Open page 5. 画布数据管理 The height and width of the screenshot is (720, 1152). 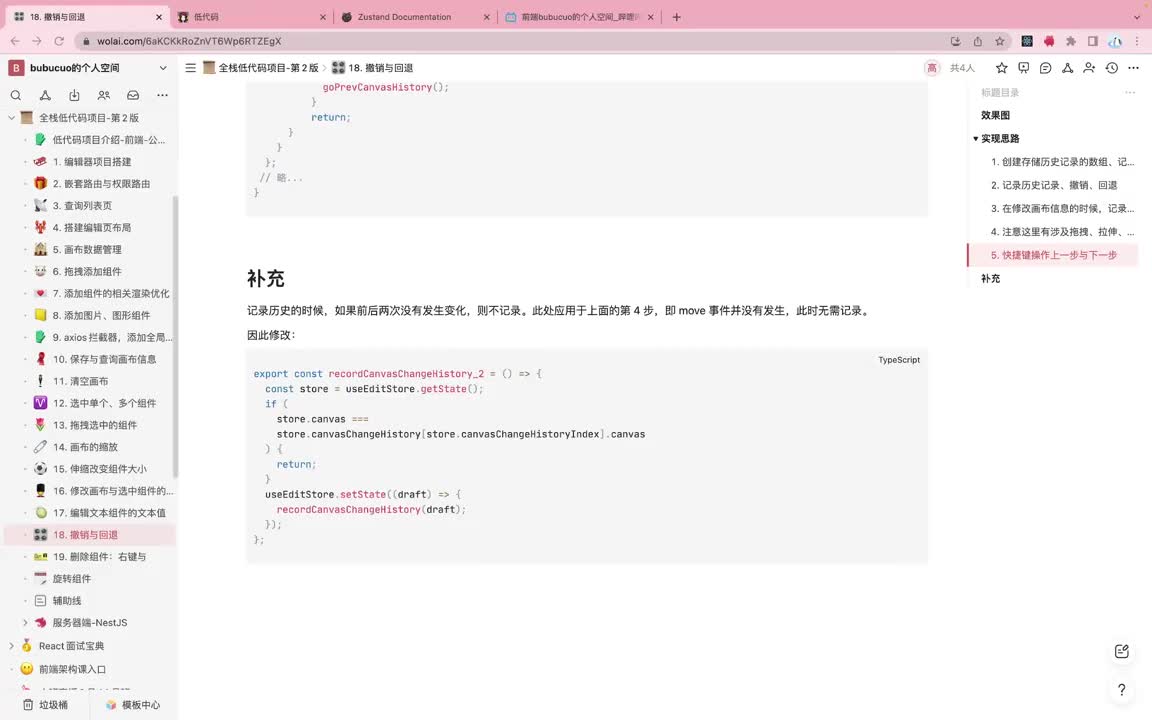point(87,250)
